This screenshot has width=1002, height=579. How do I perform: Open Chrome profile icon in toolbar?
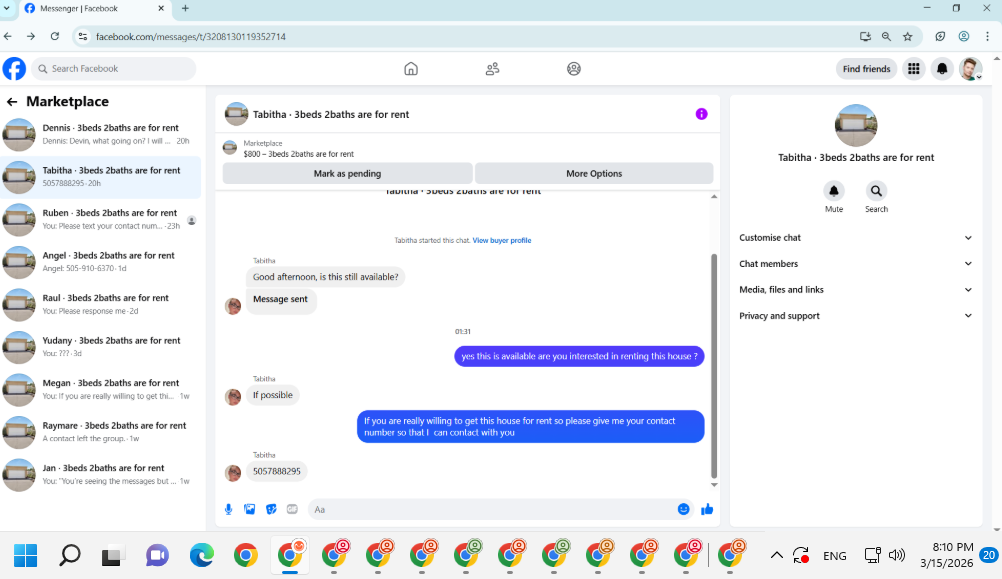[x=964, y=36]
